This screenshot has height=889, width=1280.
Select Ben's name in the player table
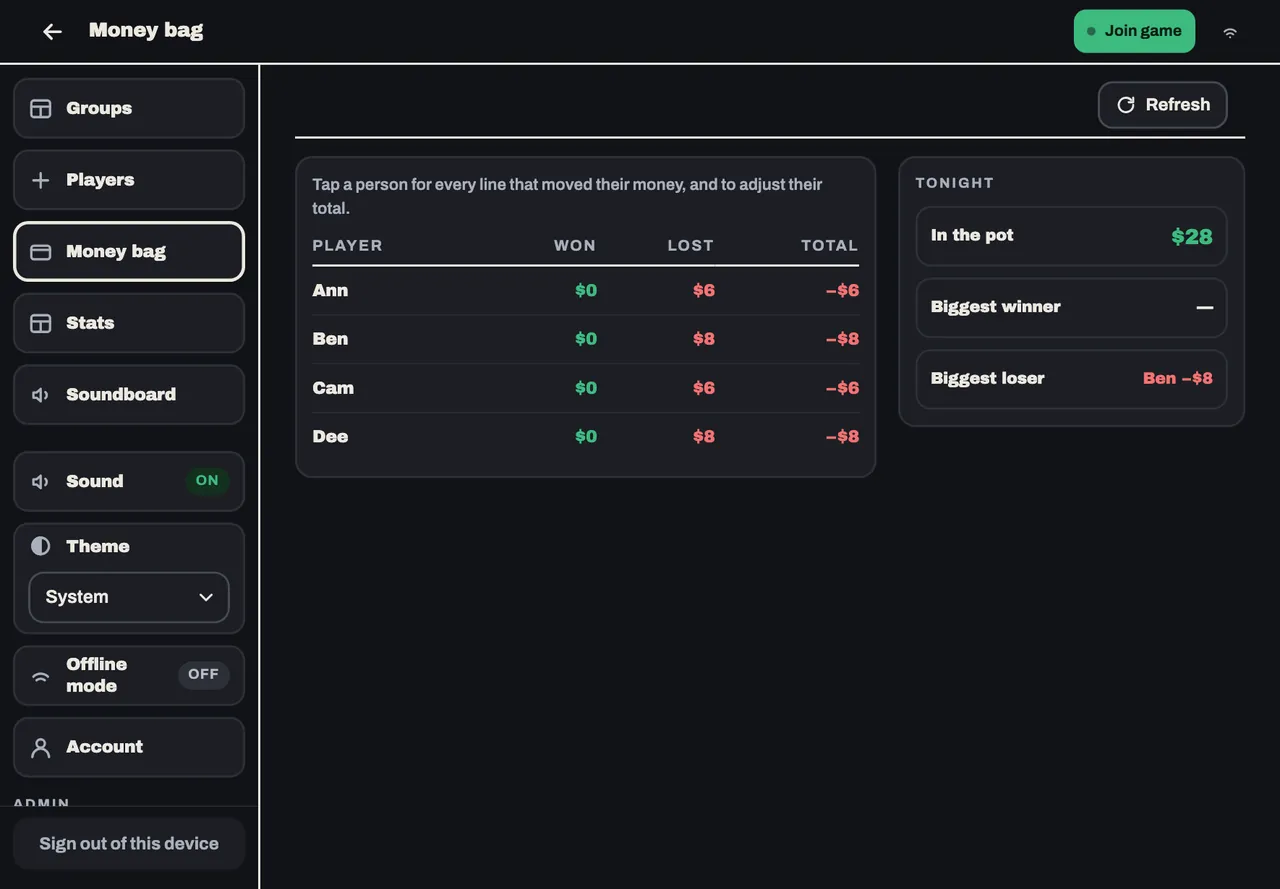coord(330,339)
